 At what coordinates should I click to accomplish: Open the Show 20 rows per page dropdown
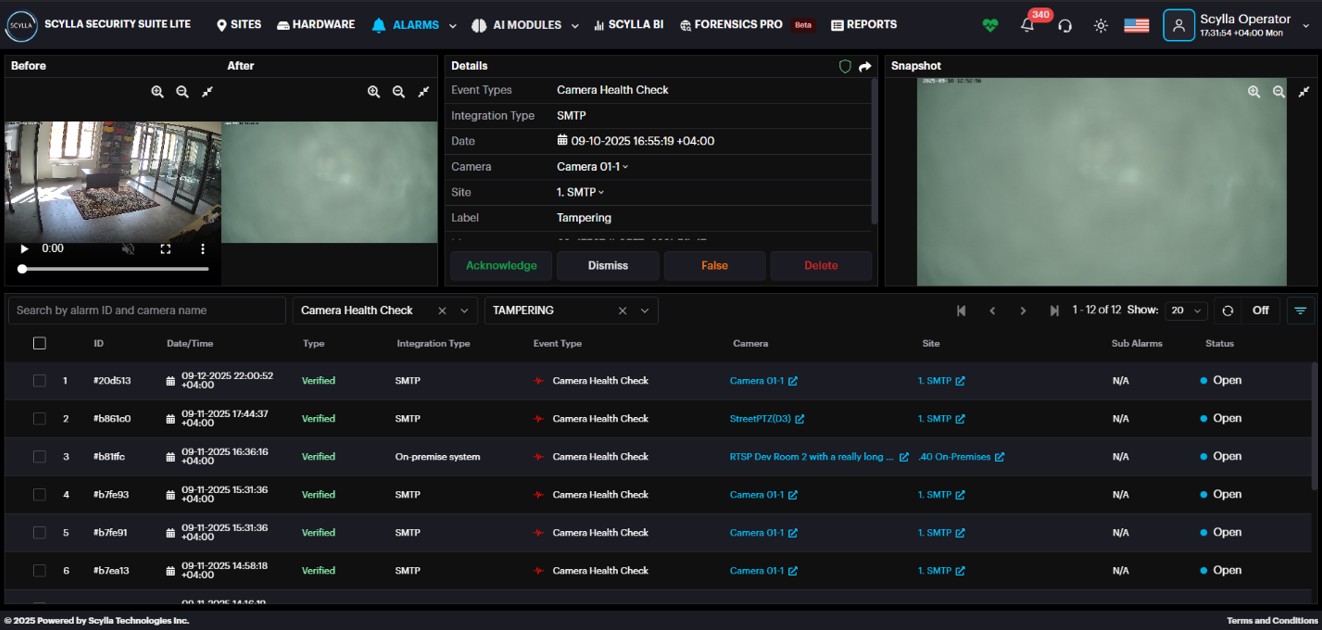(1187, 311)
